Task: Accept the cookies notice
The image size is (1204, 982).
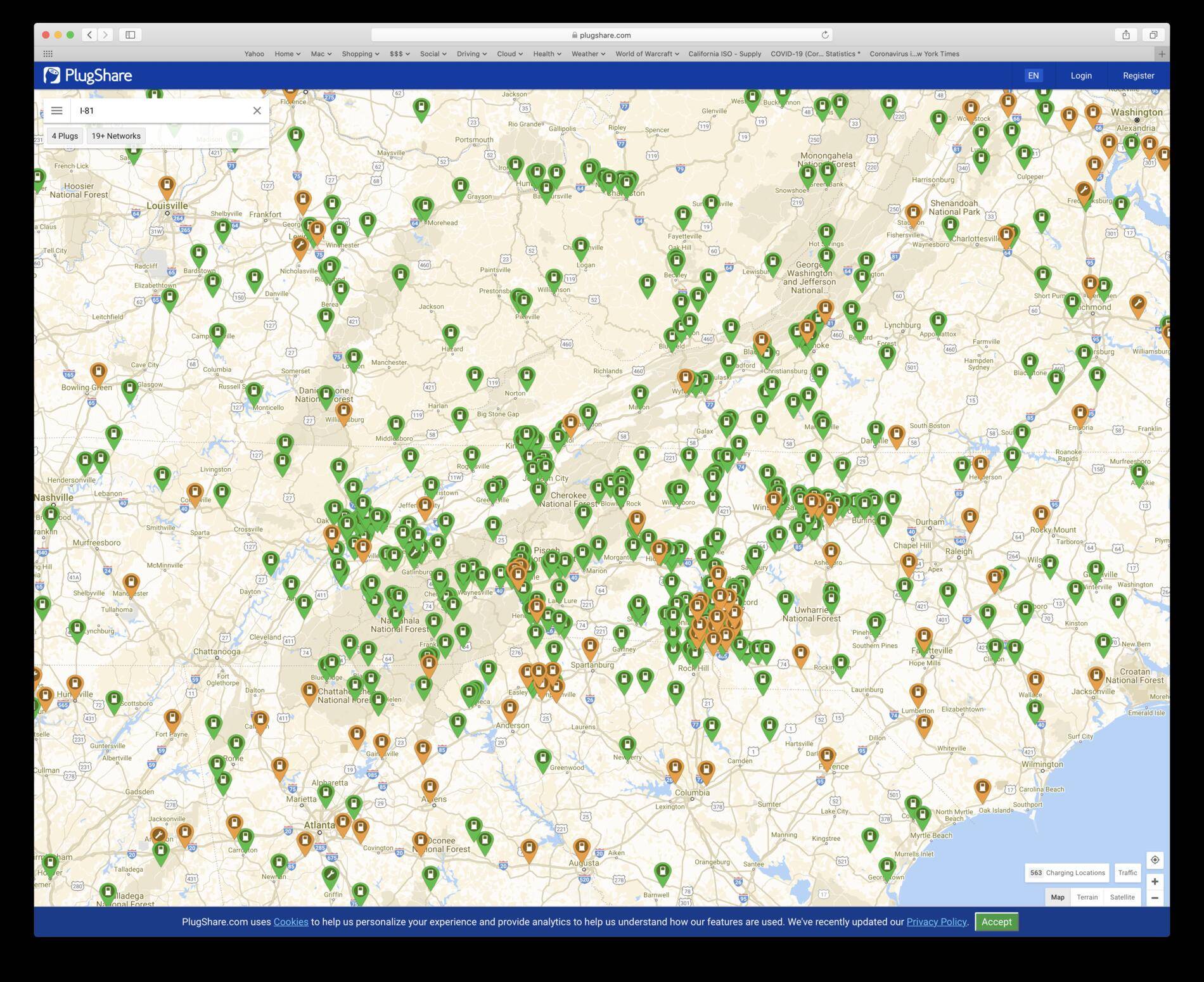Action: point(996,922)
